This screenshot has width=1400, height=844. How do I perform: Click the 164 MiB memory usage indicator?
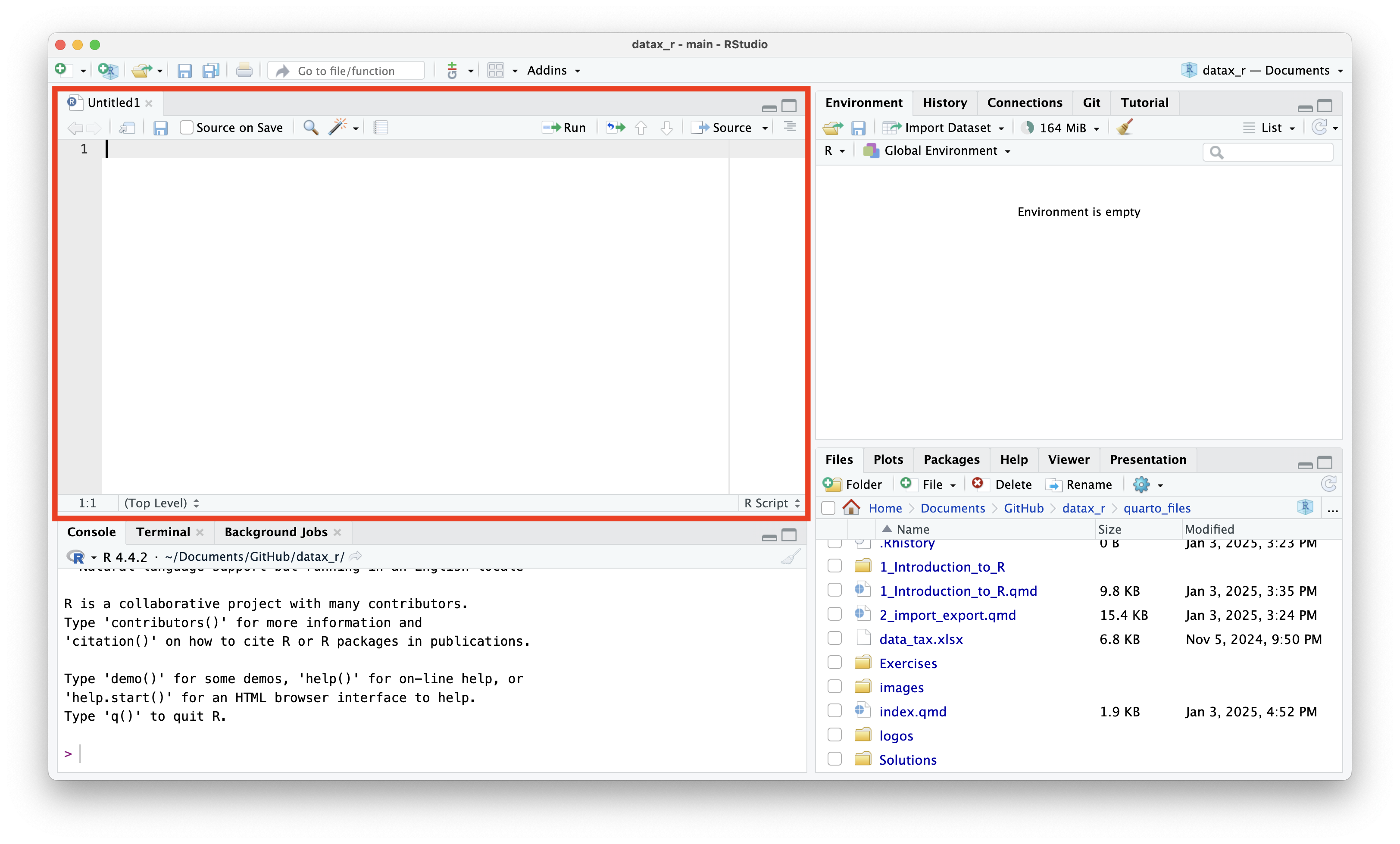(1061, 128)
